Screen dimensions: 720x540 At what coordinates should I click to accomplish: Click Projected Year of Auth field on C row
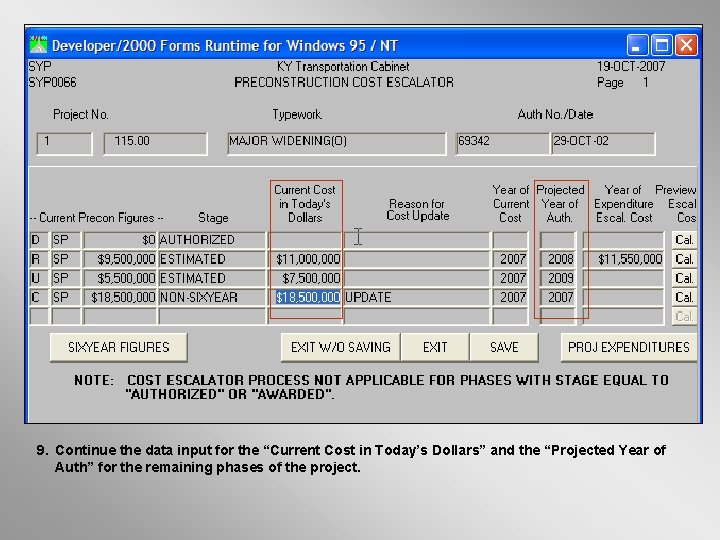558,298
